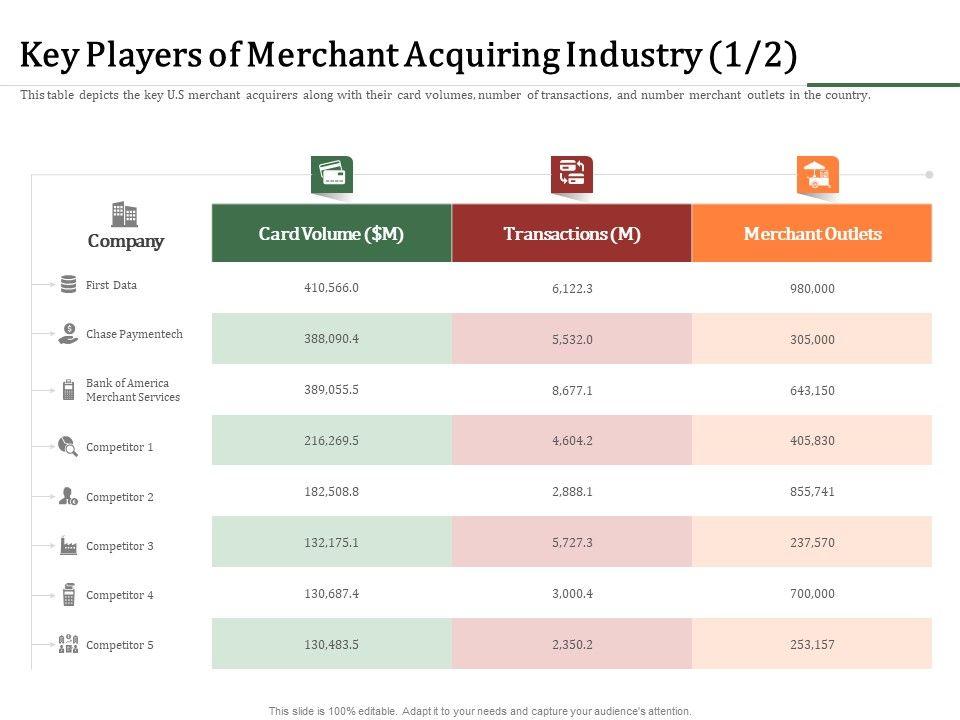This screenshot has width=960, height=720.
Task: Click the Bank of America icon
Action: (68, 390)
